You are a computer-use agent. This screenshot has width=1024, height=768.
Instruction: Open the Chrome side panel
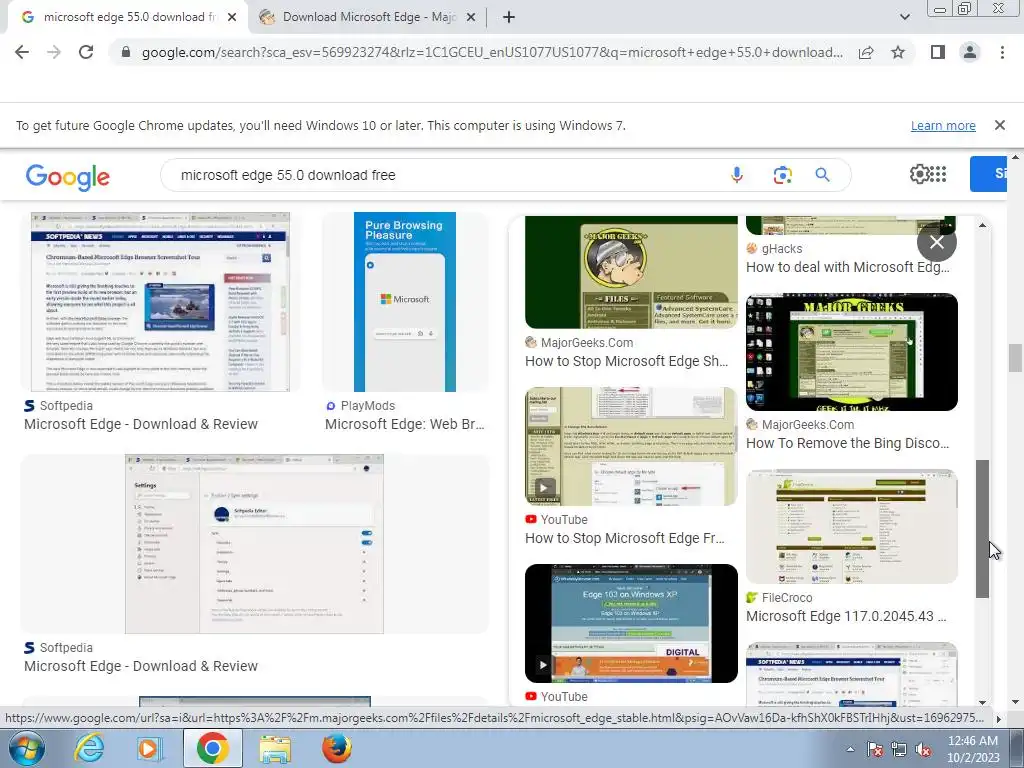(938, 52)
